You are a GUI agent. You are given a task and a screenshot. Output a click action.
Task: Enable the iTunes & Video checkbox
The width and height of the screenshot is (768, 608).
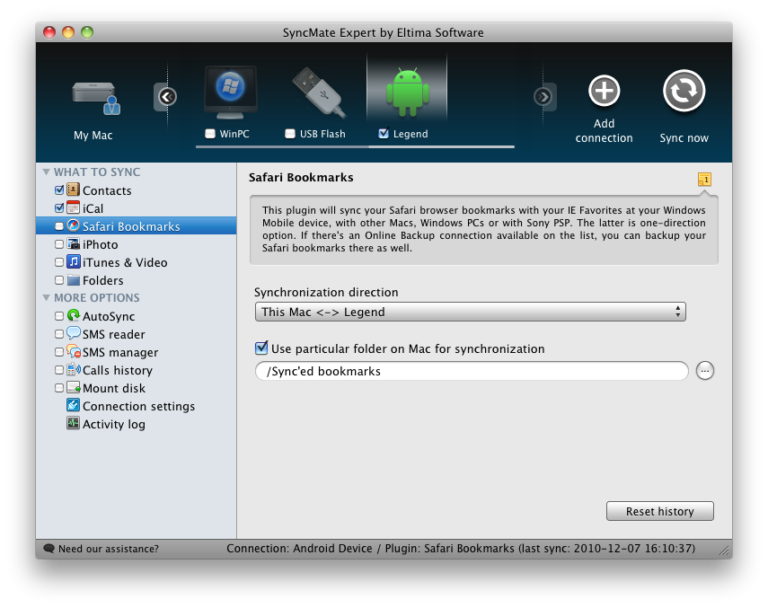60,262
